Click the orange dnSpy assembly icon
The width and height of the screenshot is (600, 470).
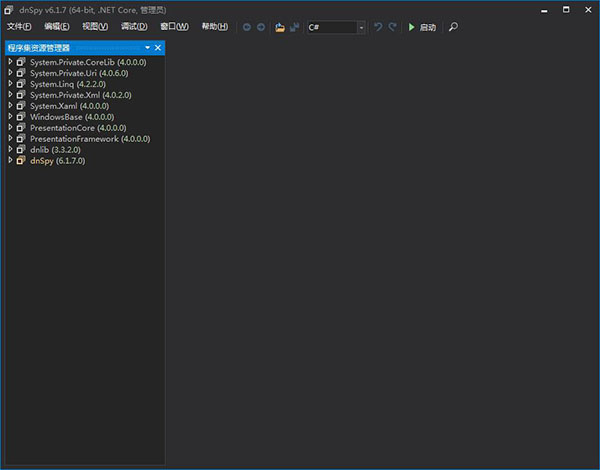click(21, 160)
